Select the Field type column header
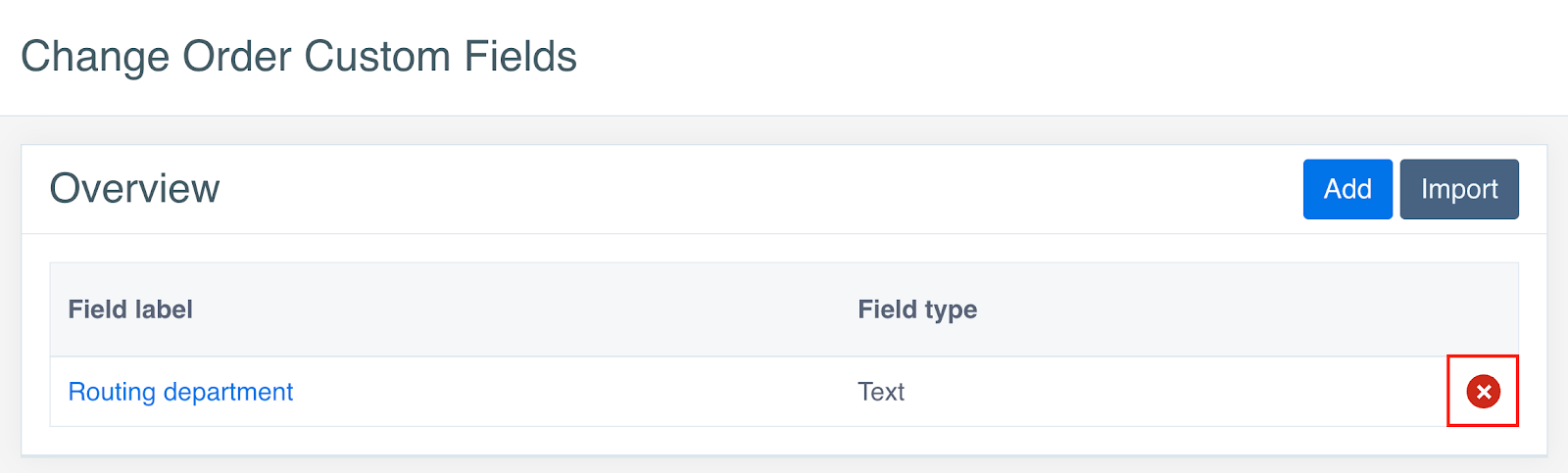 (x=917, y=309)
